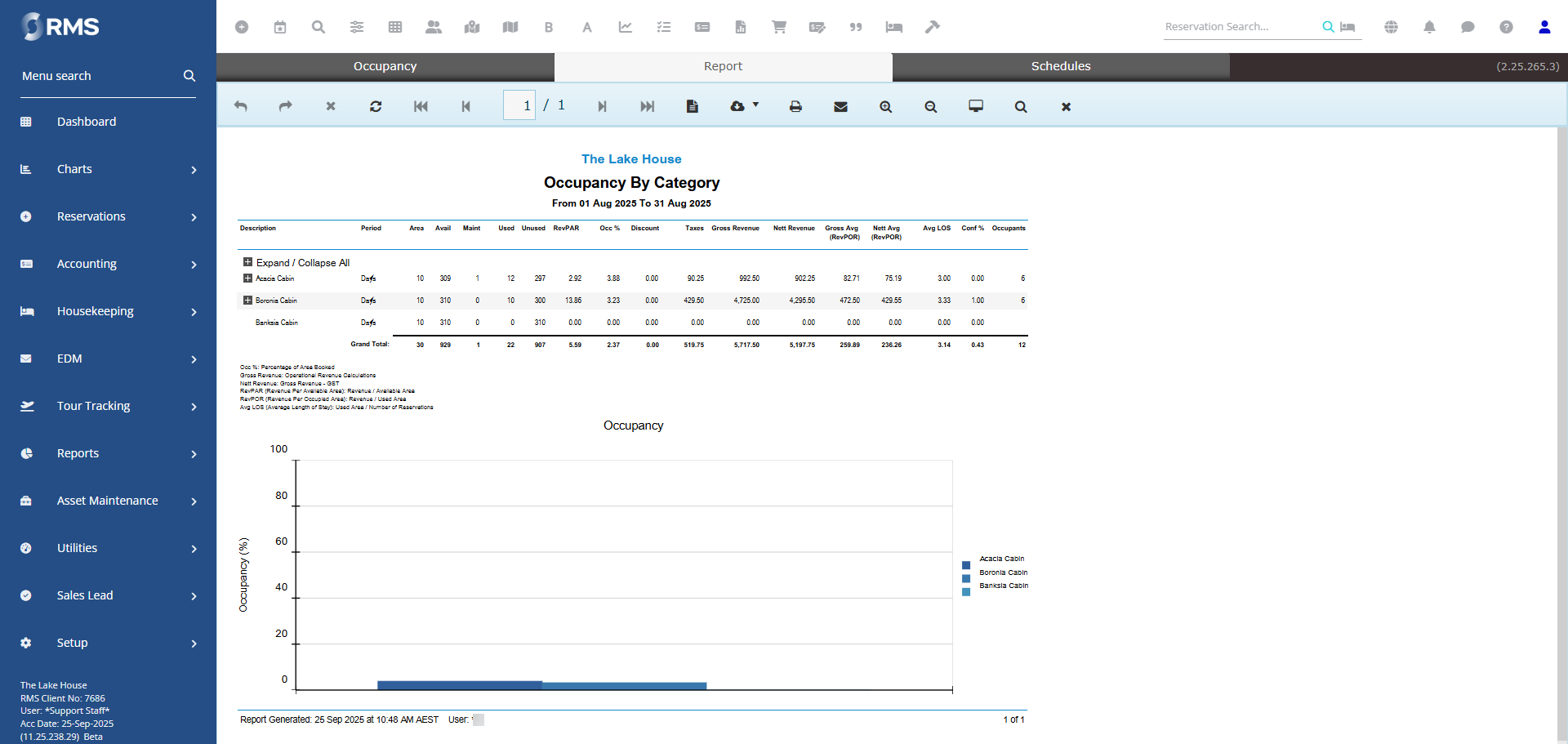Open the grid table icon in top toolbar

click(x=395, y=27)
